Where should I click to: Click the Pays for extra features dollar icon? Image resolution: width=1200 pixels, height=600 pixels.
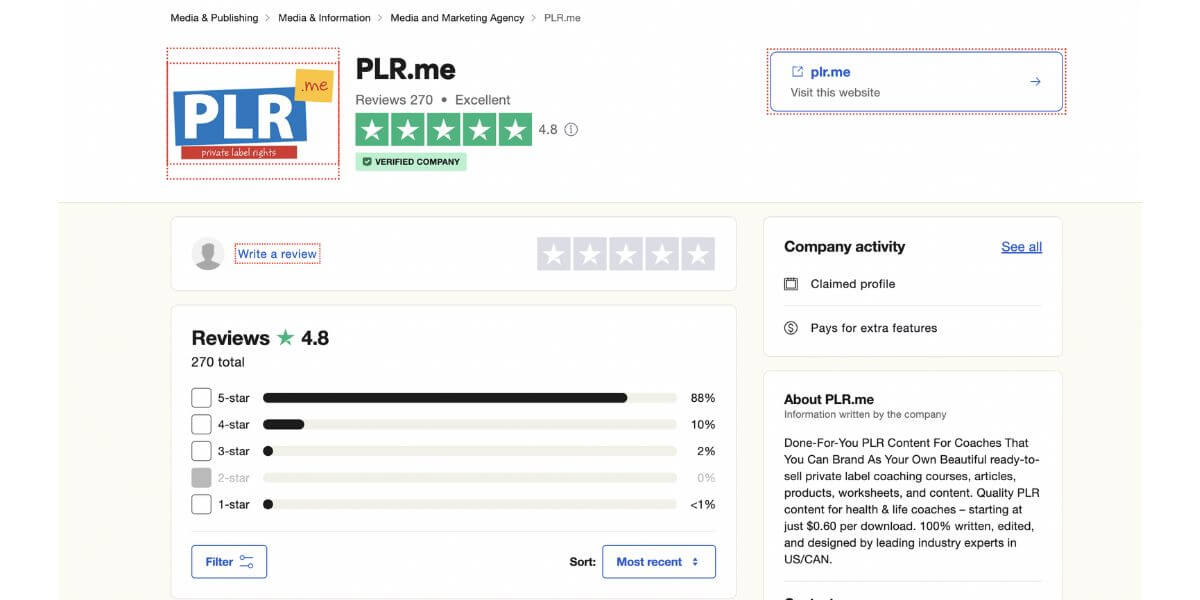pyautogui.click(x=790, y=327)
